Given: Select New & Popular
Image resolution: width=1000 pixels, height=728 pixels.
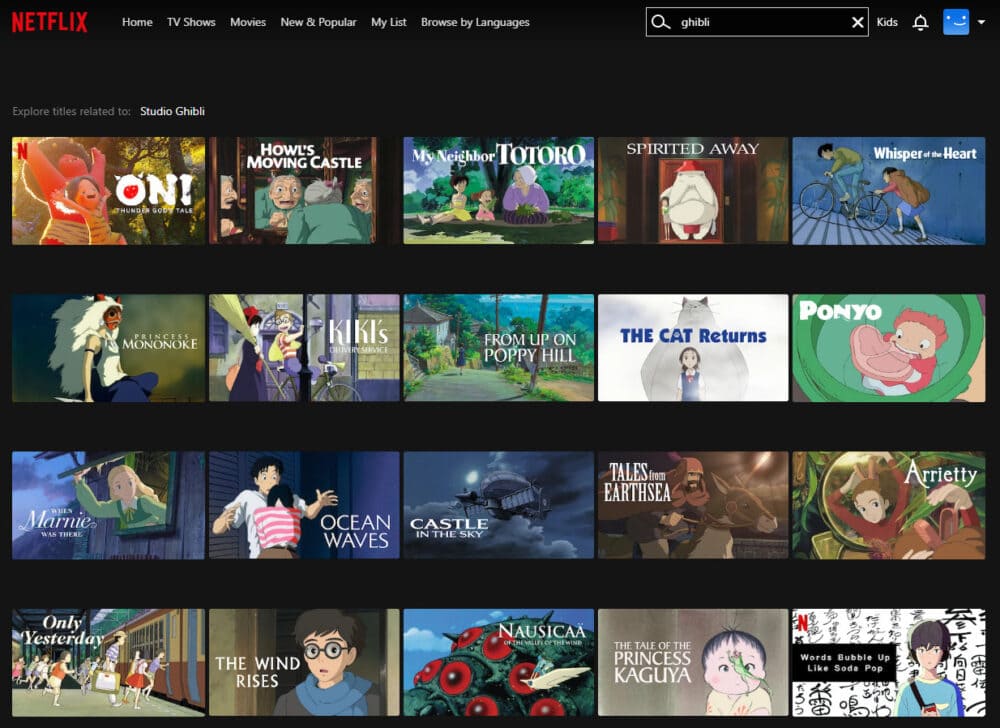Looking at the screenshot, I should click(x=318, y=22).
